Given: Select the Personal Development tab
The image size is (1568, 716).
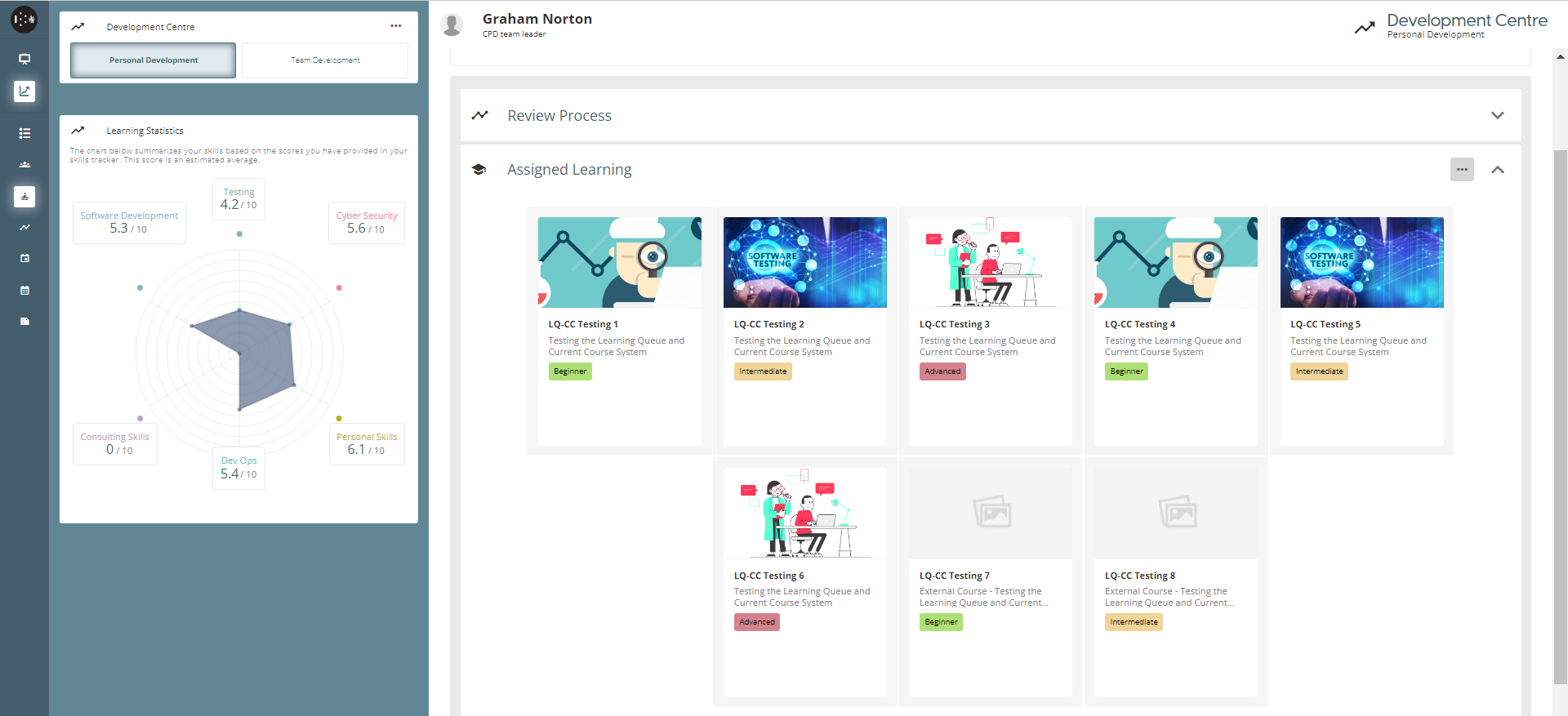Looking at the screenshot, I should coord(154,60).
